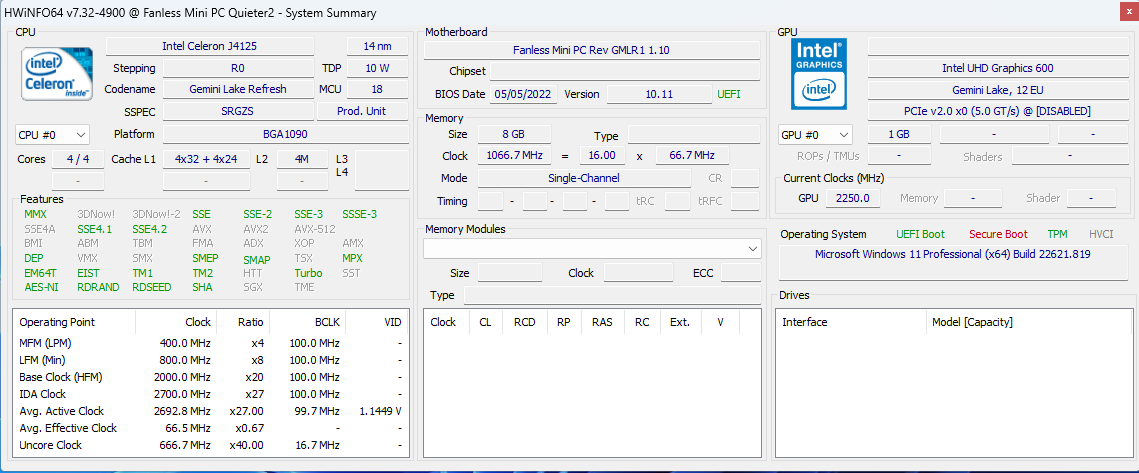Click the BIOS Date 05/05/2022 field

click(524, 94)
